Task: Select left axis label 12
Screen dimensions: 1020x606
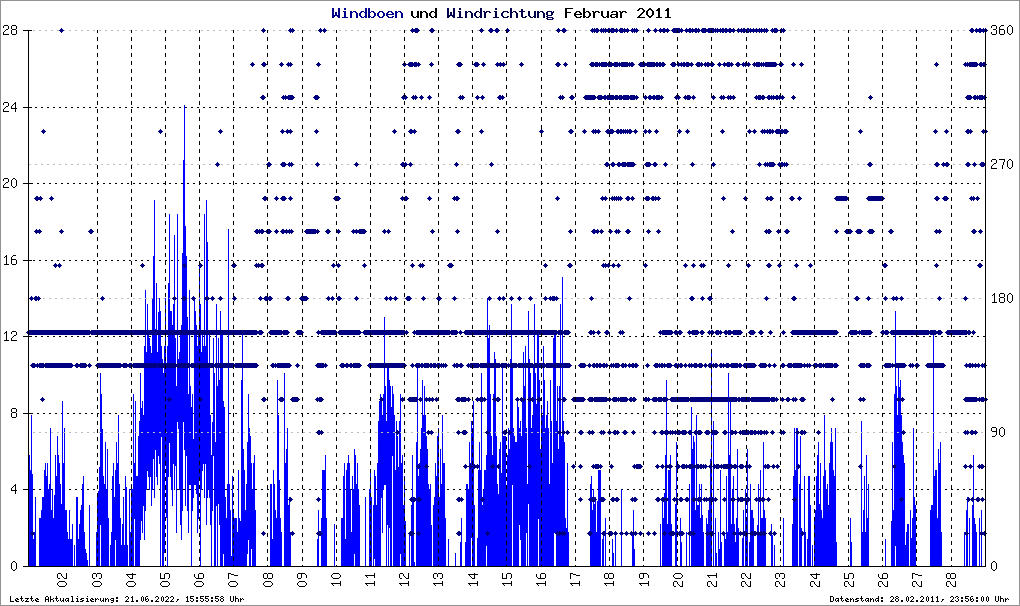Action: [10, 336]
